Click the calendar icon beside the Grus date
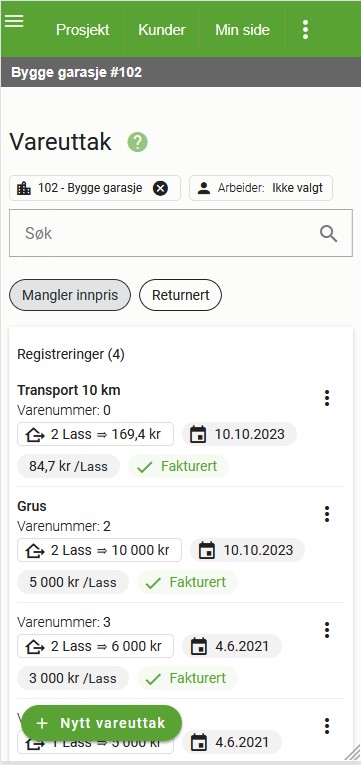Screen dimensions: 361x765 (x=207, y=550)
